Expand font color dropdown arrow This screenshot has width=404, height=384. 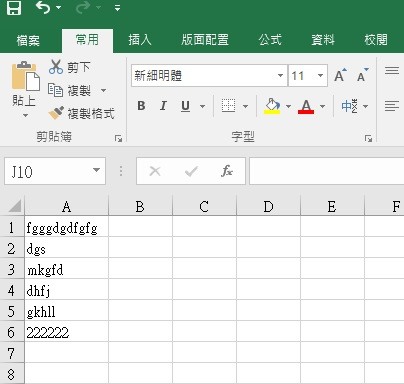coord(322,106)
